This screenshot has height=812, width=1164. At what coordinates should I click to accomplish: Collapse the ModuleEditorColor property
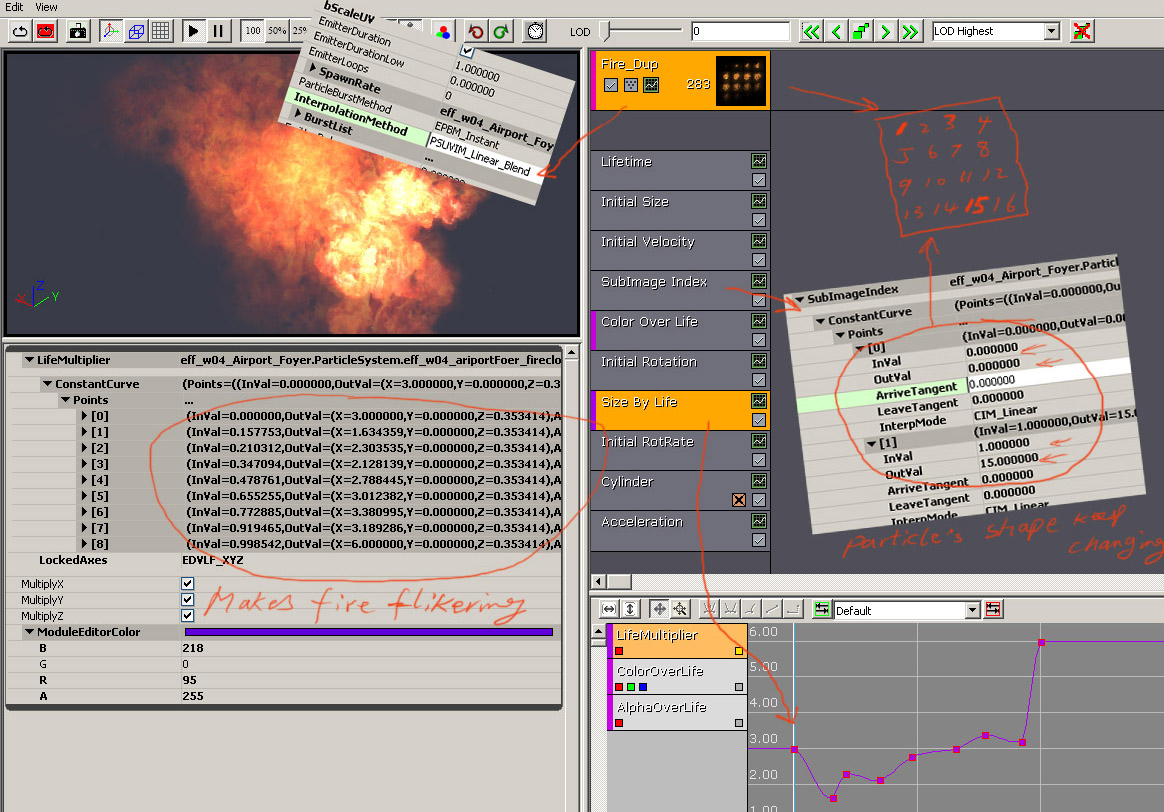29,632
